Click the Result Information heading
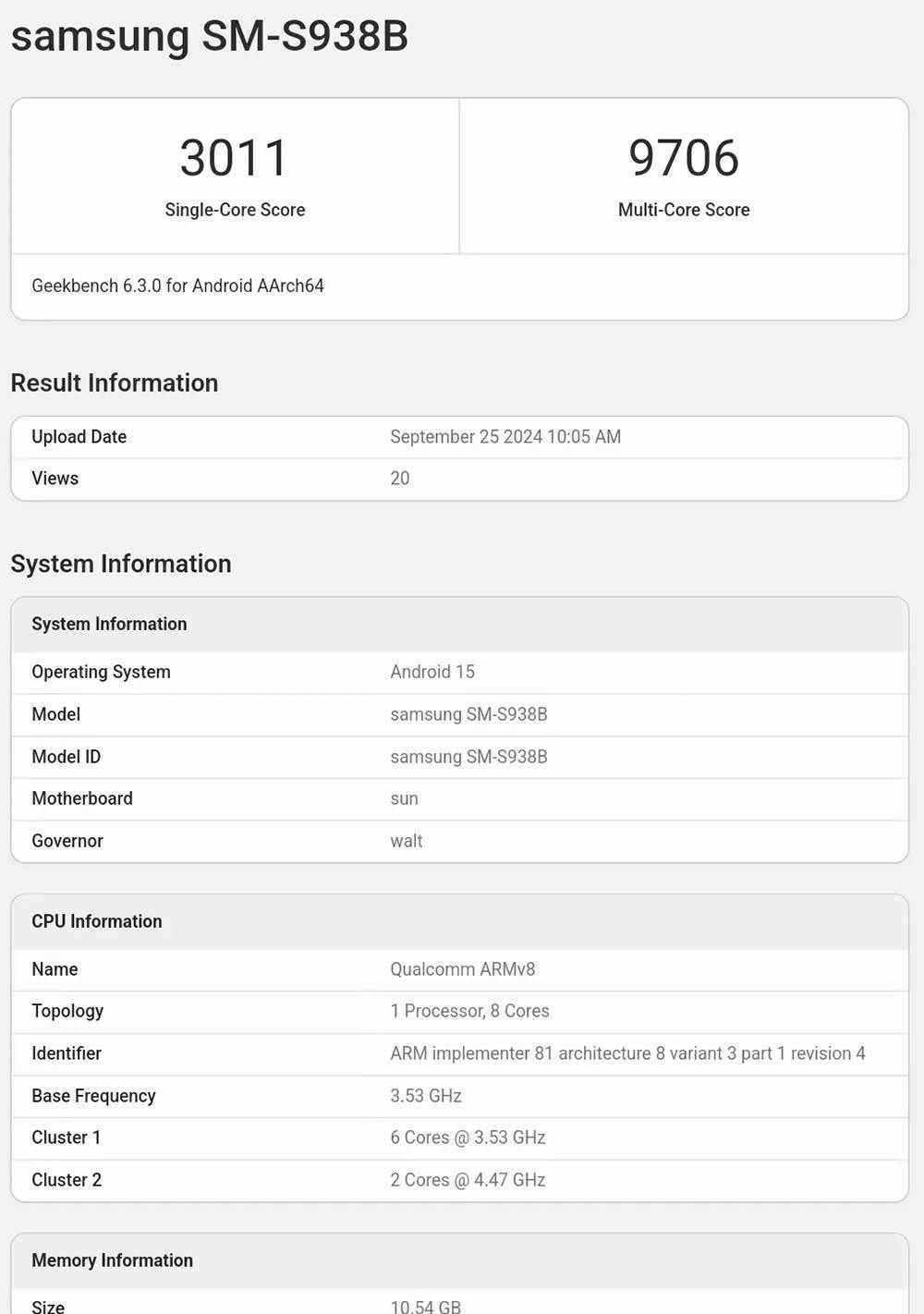This screenshot has width=924, height=1314. [115, 383]
